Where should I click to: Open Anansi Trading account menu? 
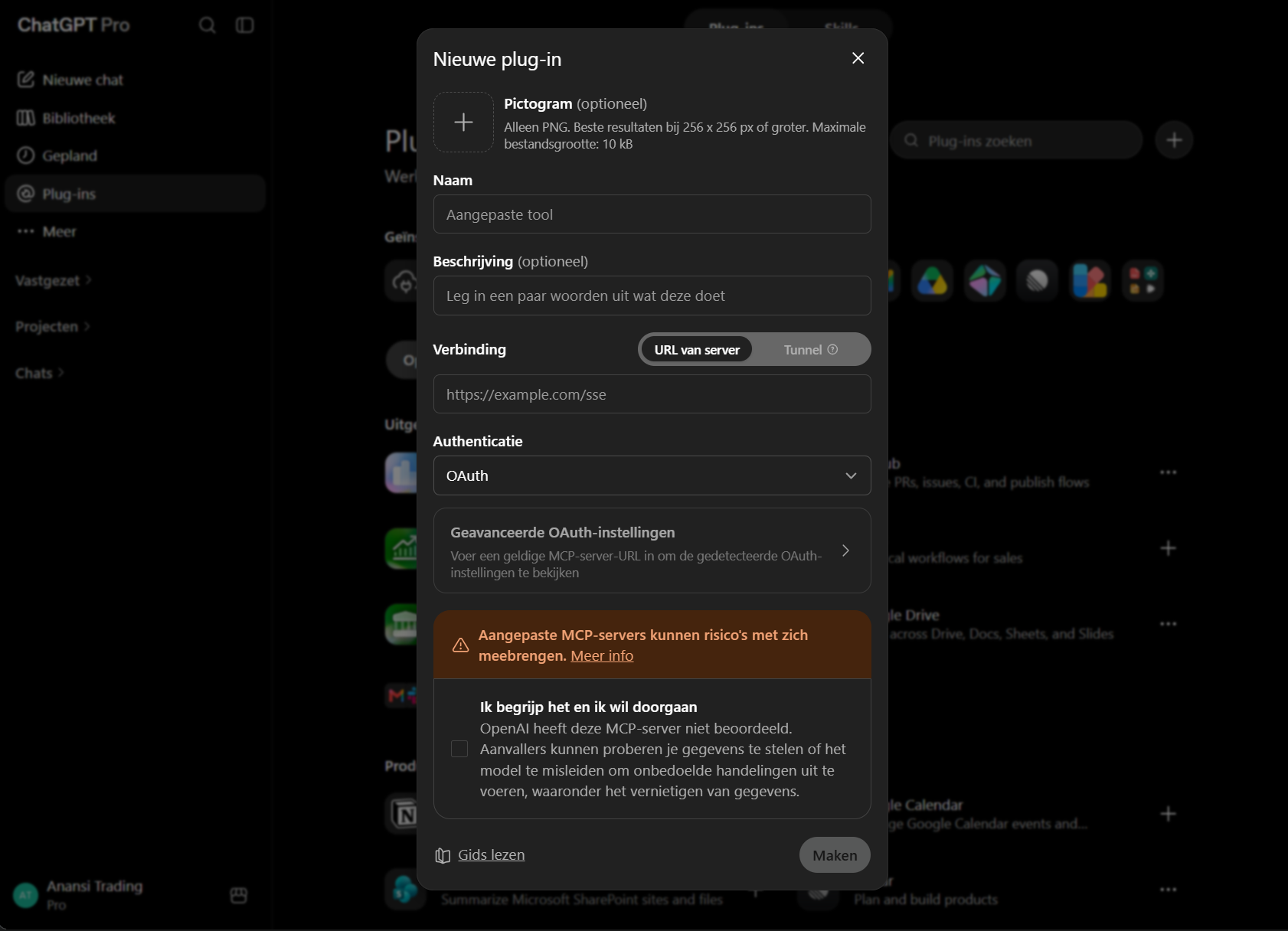click(94, 894)
